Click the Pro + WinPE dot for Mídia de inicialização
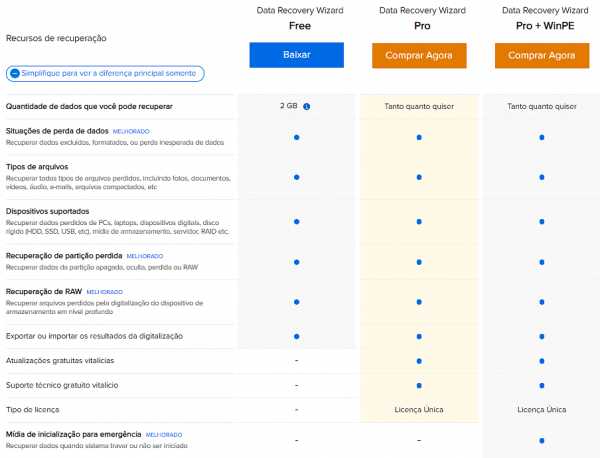 pos(542,441)
